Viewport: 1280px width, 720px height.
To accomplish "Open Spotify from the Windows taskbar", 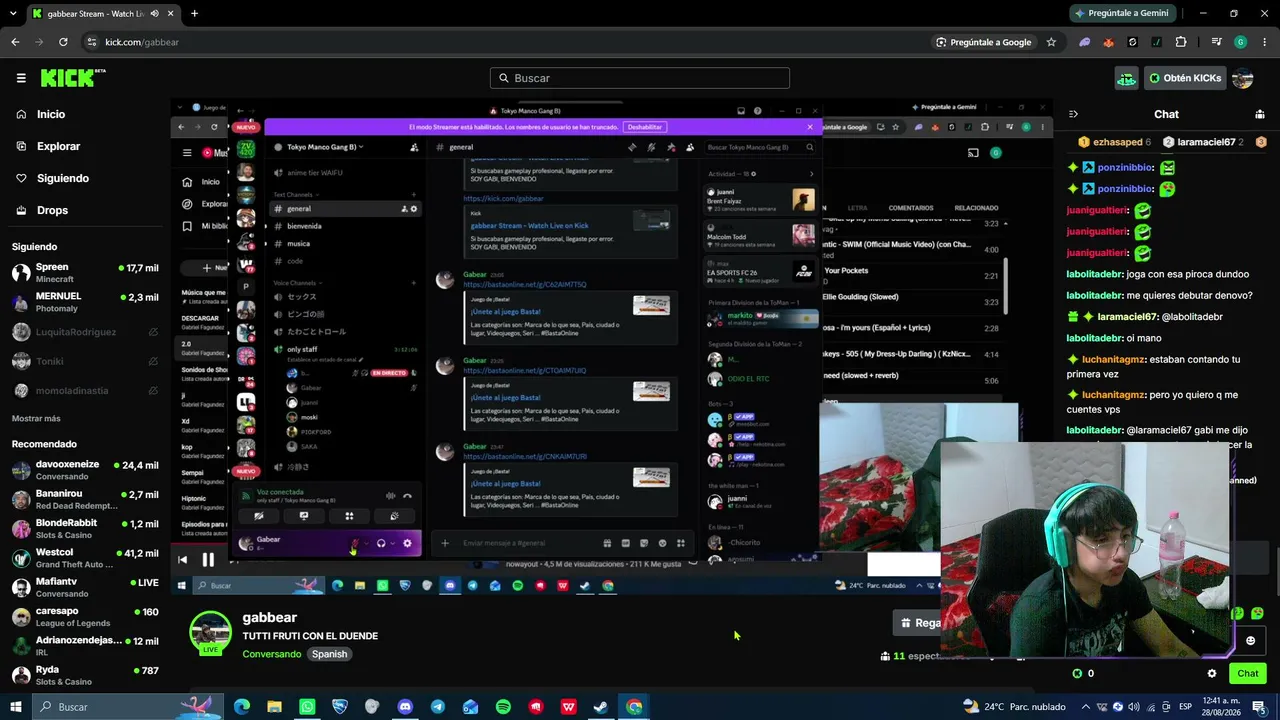I will pyautogui.click(x=503, y=707).
